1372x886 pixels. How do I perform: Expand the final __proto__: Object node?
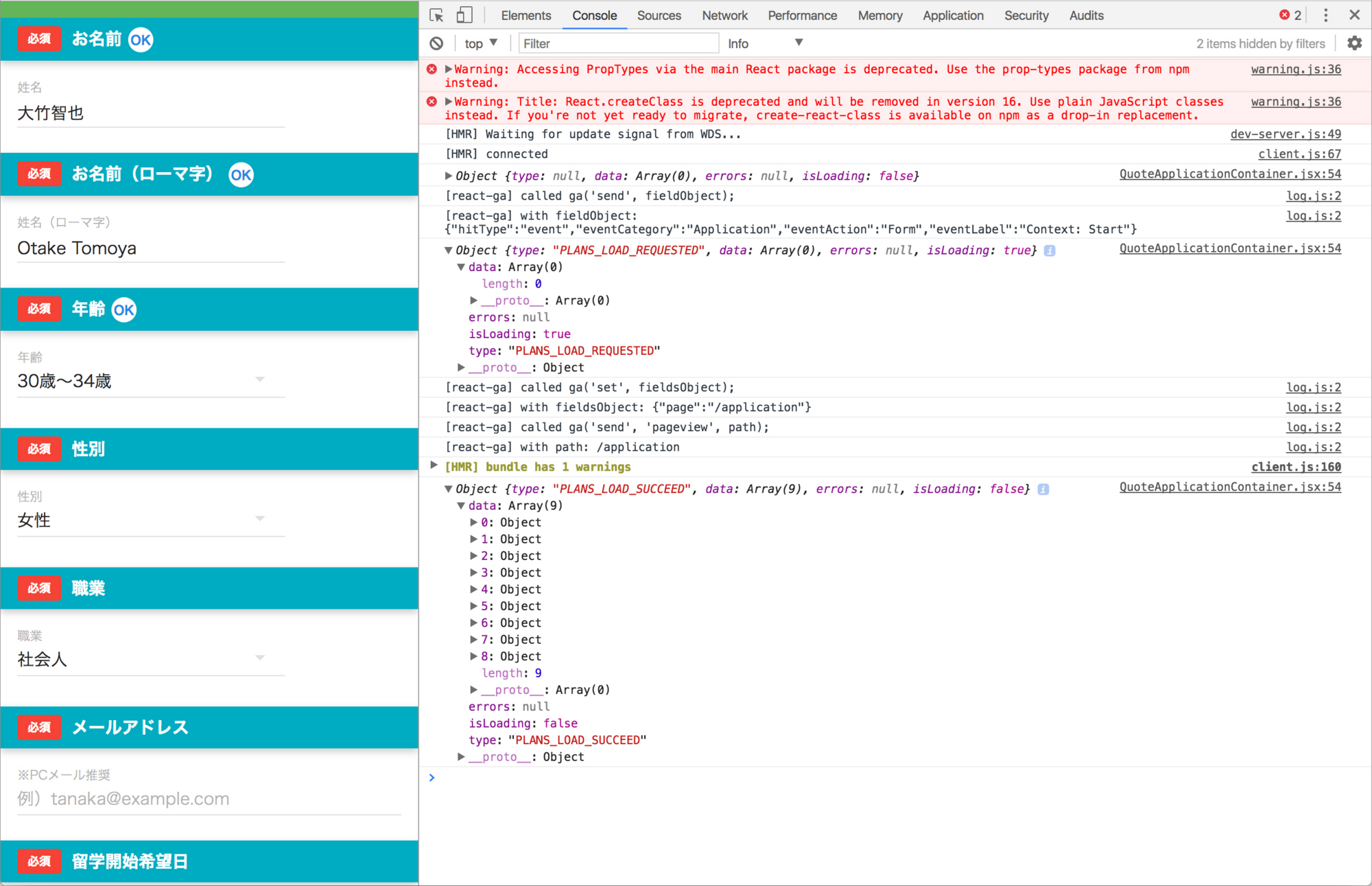point(461,757)
